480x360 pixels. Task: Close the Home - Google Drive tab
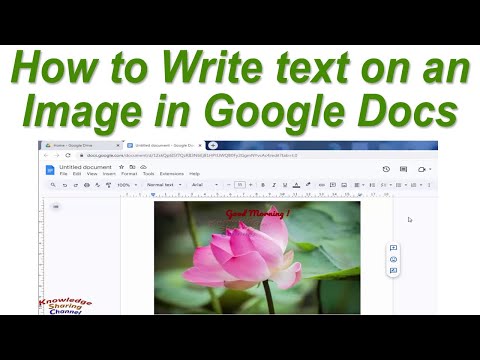pos(118,146)
